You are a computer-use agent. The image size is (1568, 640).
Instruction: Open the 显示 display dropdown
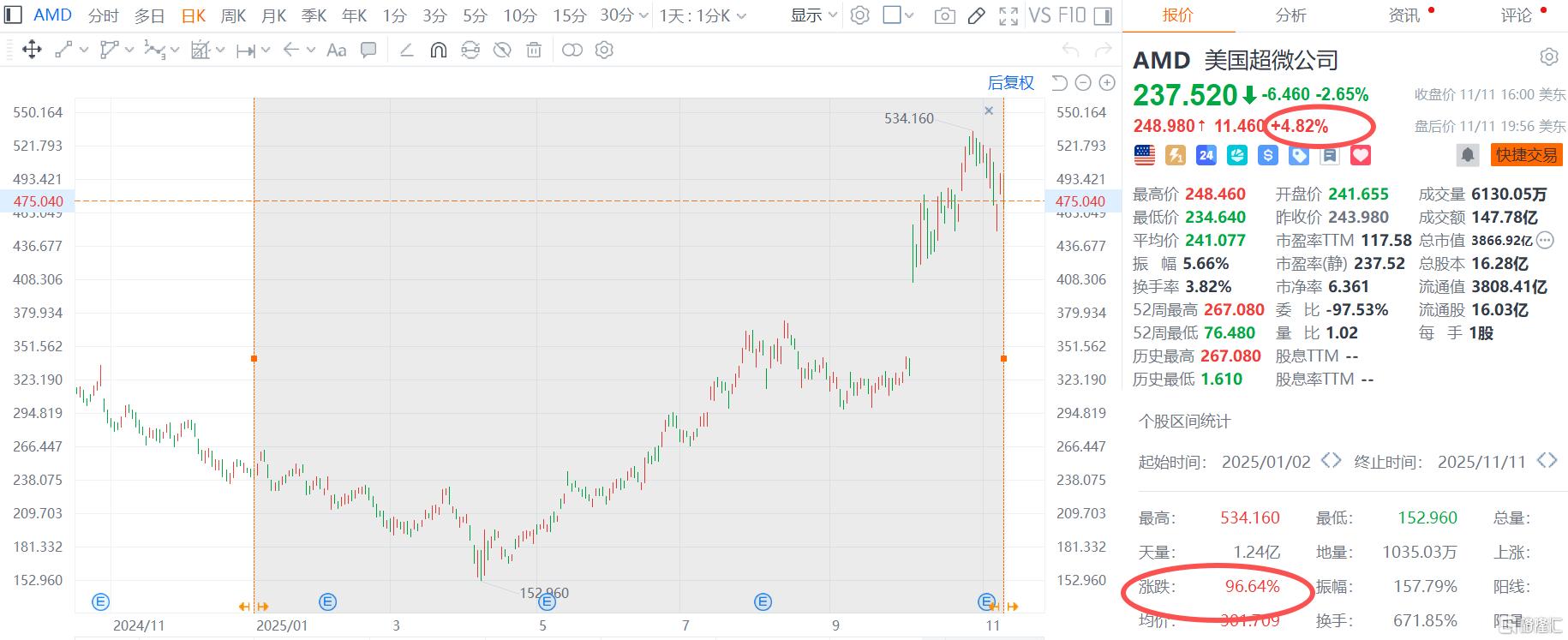pyautogui.click(x=813, y=15)
